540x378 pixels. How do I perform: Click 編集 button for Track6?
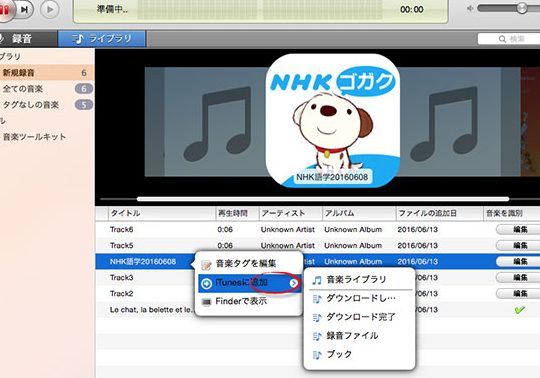click(x=518, y=229)
